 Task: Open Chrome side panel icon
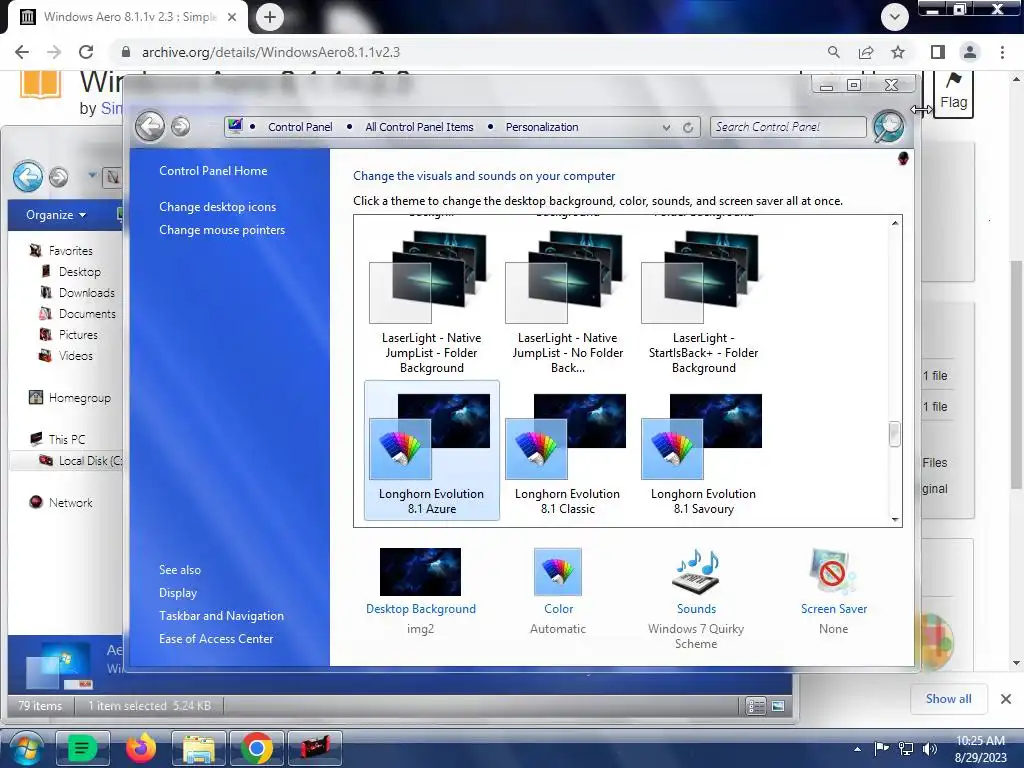click(938, 52)
